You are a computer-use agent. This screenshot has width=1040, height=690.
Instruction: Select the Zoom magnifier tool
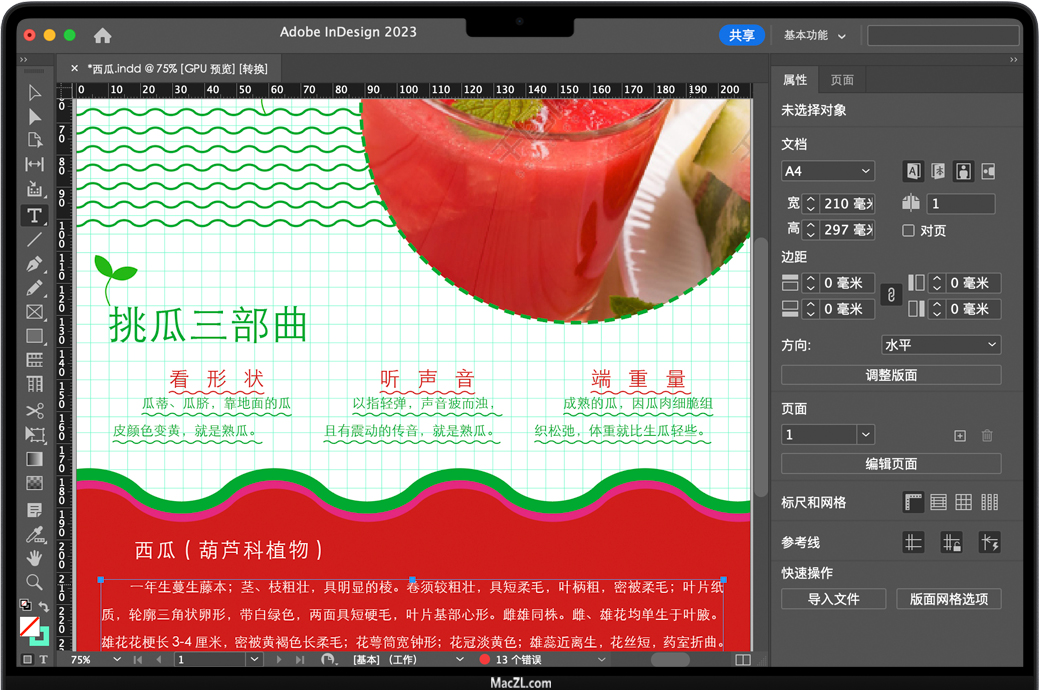34,582
